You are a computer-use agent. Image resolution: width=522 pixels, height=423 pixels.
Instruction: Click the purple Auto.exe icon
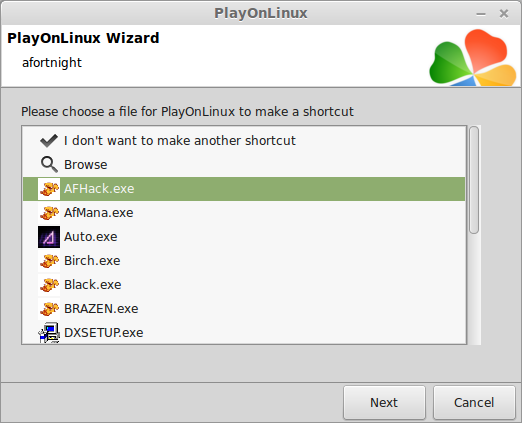tap(49, 237)
